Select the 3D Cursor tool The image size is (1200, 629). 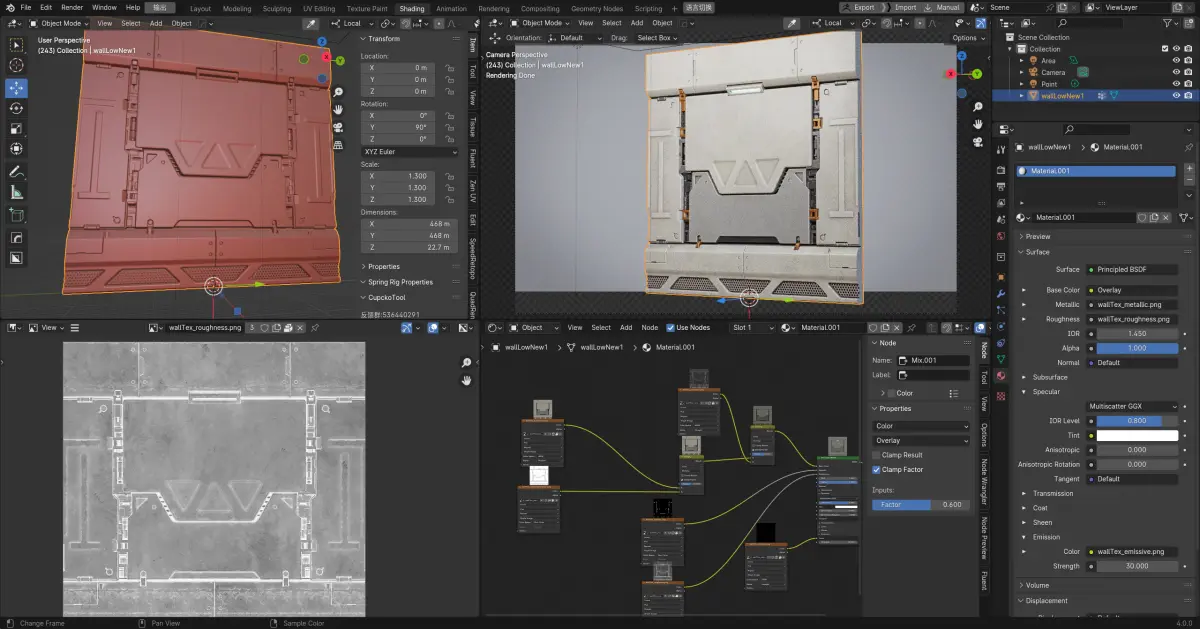click(x=17, y=65)
